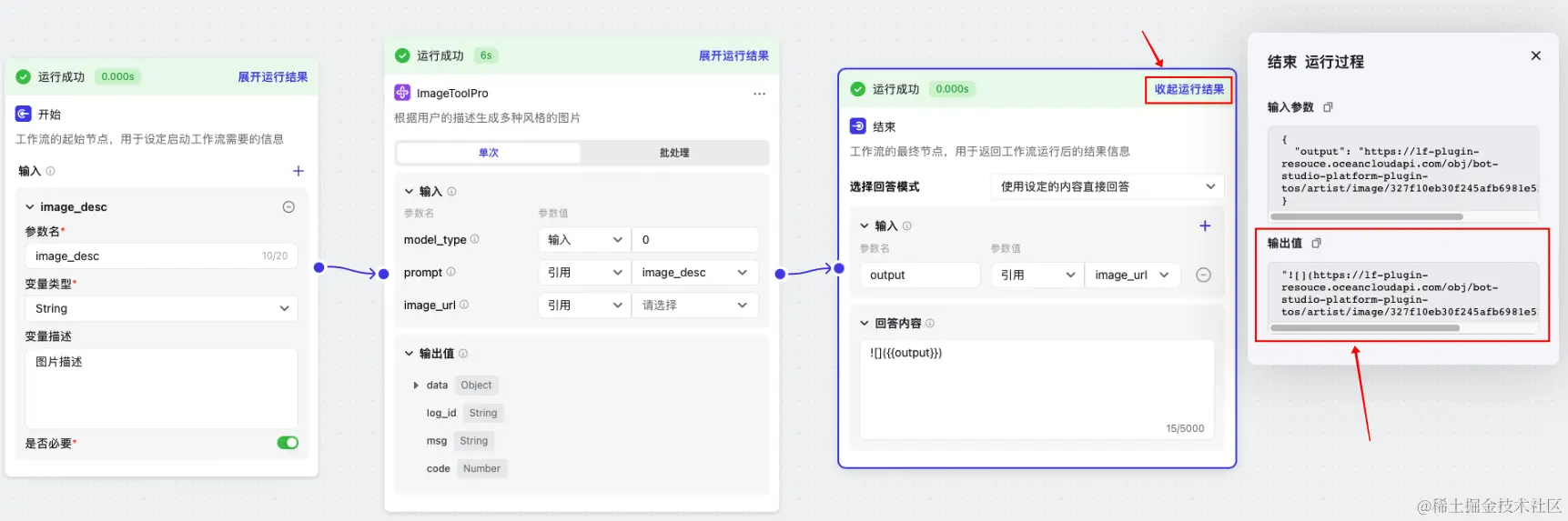Open model_type source type dropdown
This screenshot has width=1568, height=521.
click(x=584, y=239)
